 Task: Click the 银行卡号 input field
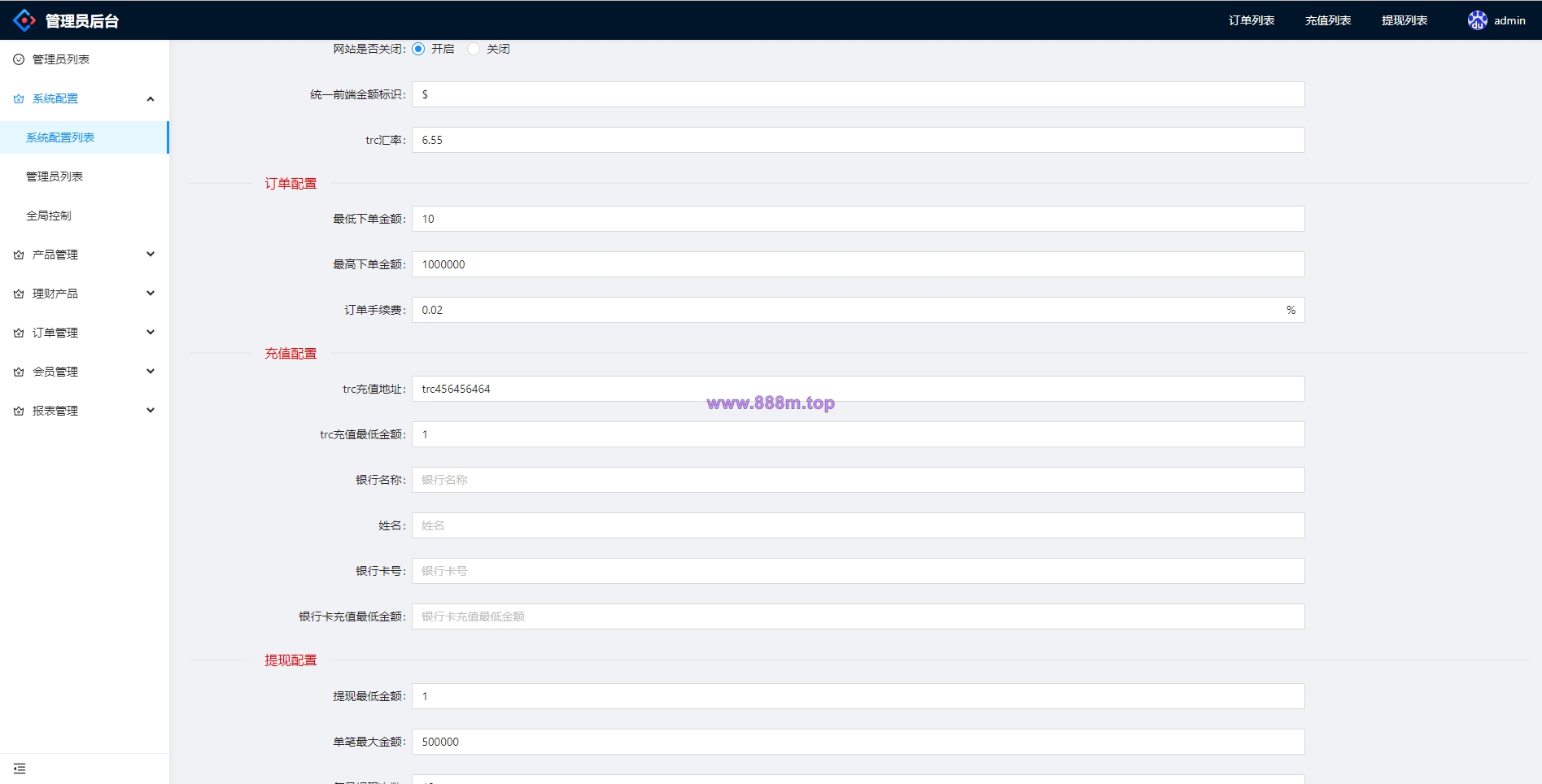click(x=858, y=571)
